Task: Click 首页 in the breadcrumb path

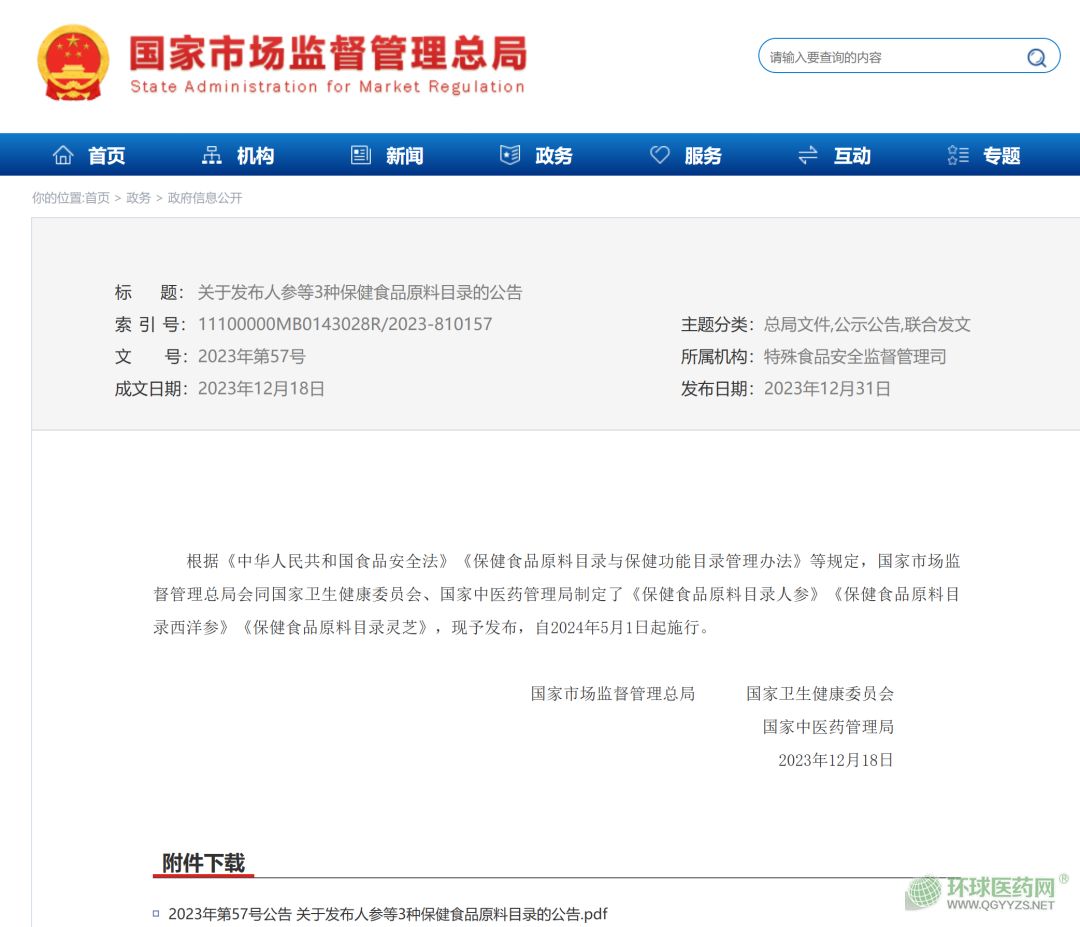Action: pyautogui.click(x=97, y=198)
